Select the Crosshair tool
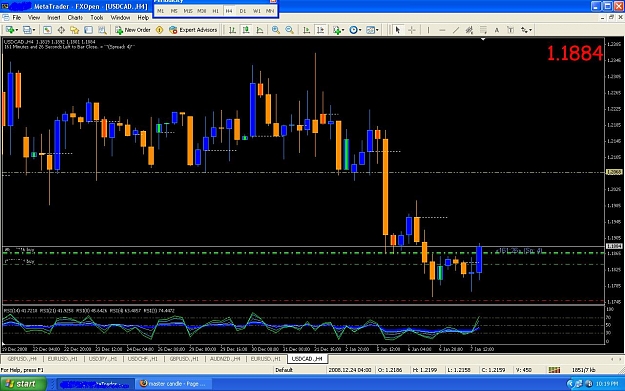The height and width of the screenshot is (391, 625). click(x=412, y=30)
